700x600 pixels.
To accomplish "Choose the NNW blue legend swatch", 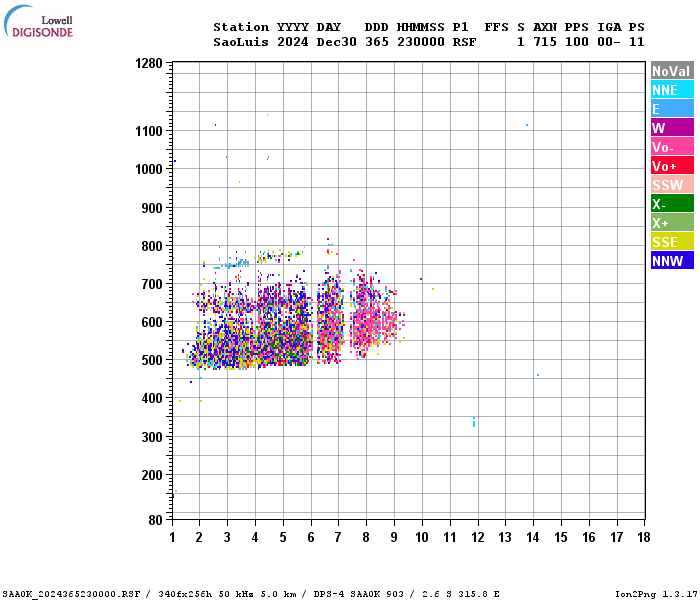I will [672, 261].
